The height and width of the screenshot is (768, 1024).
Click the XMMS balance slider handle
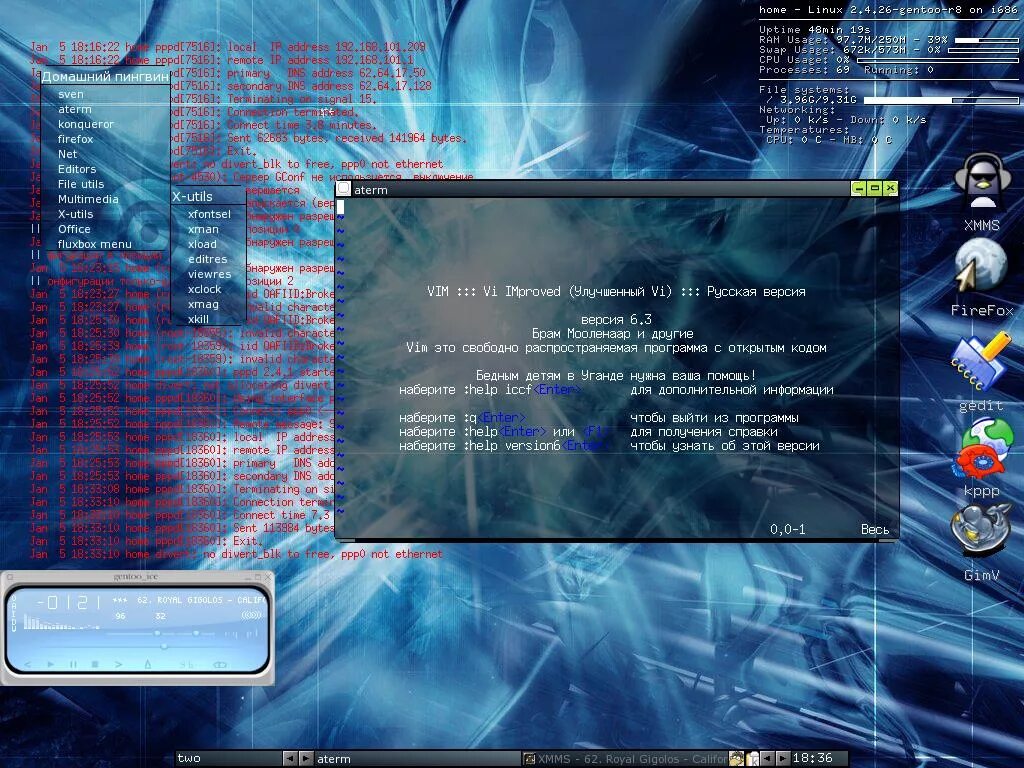(x=196, y=633)
